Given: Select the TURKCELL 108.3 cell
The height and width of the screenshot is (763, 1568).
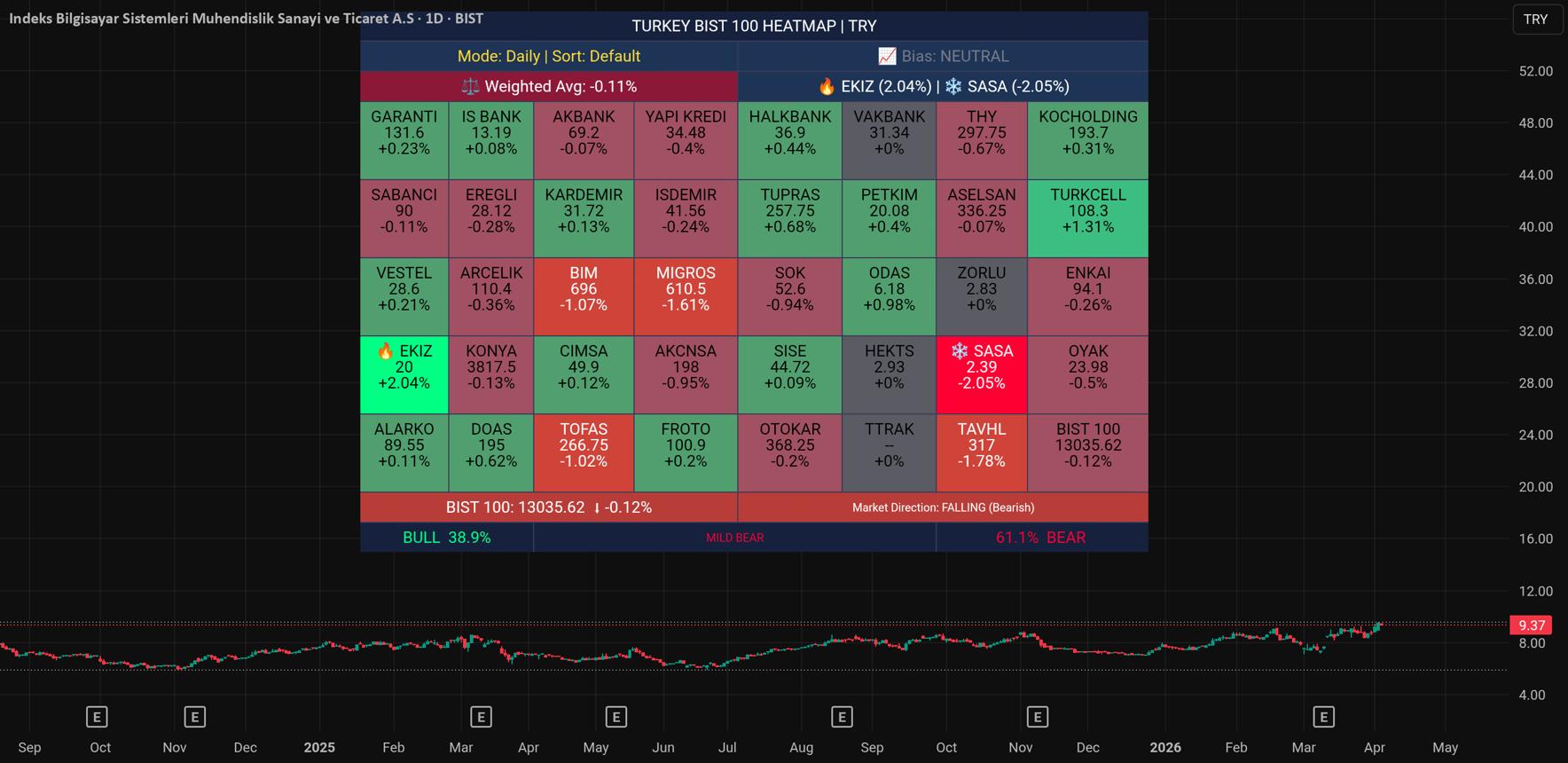Looking at the screenshot, I should [1088, 219].
